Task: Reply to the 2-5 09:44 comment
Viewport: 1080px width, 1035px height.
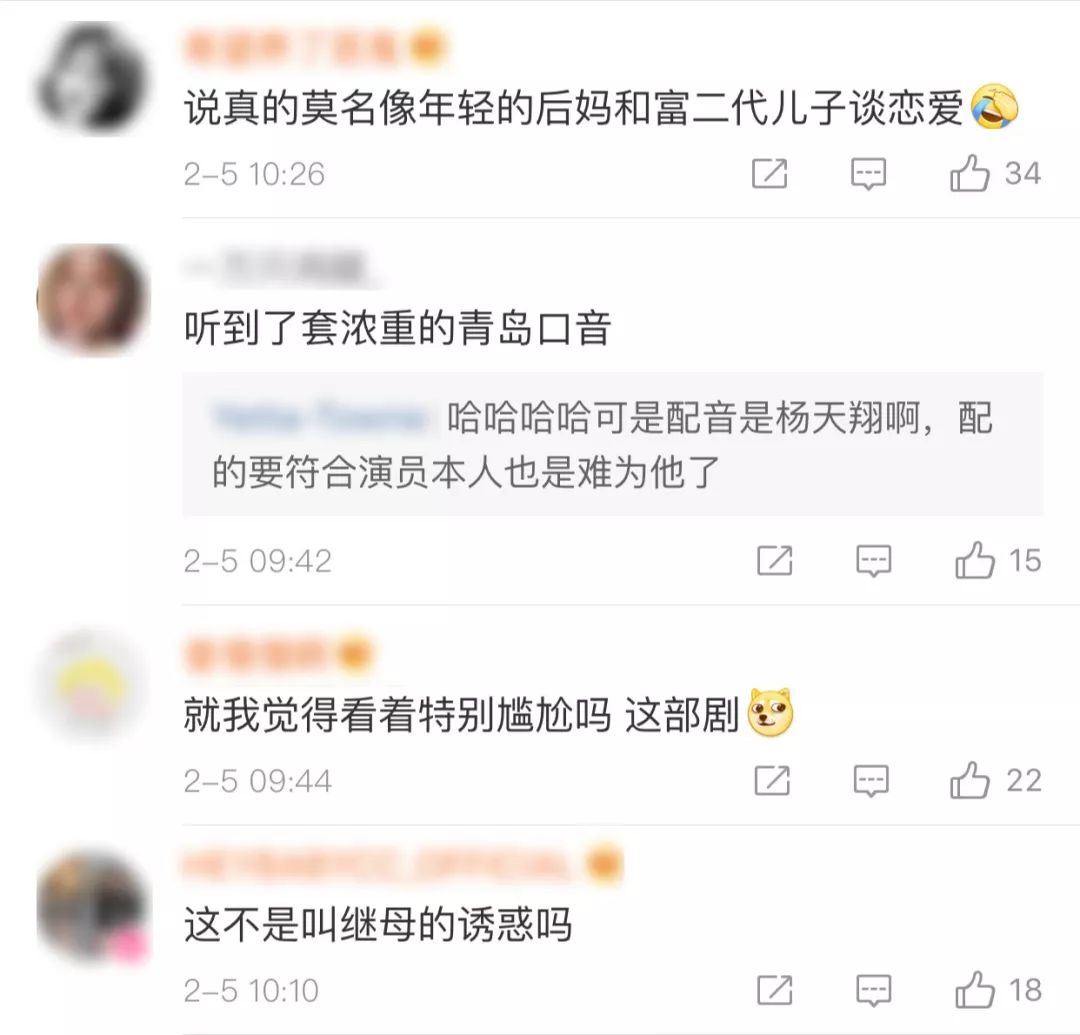Action: pyautogui.click(x=871, y=781)
